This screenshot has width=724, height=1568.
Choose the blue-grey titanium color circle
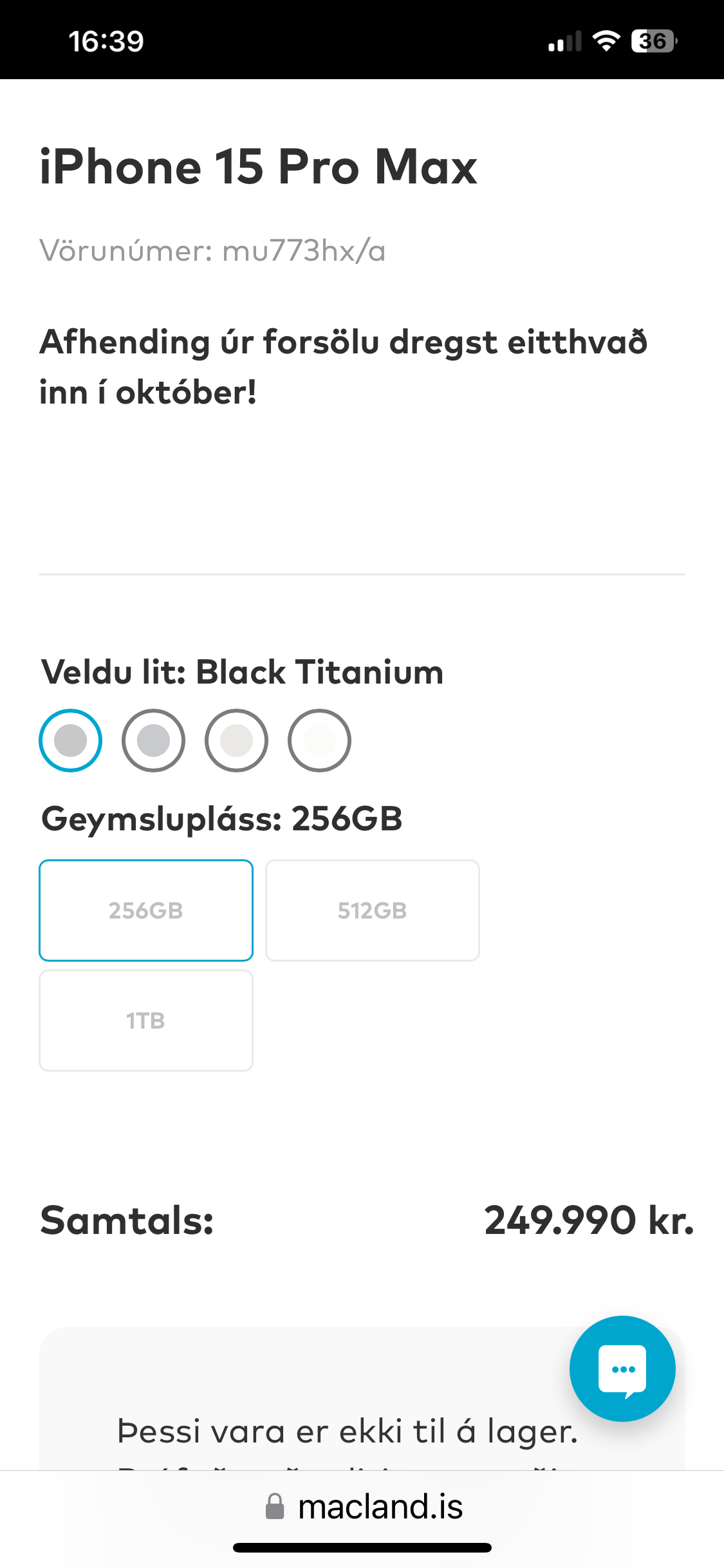click(x=153, y=740)
